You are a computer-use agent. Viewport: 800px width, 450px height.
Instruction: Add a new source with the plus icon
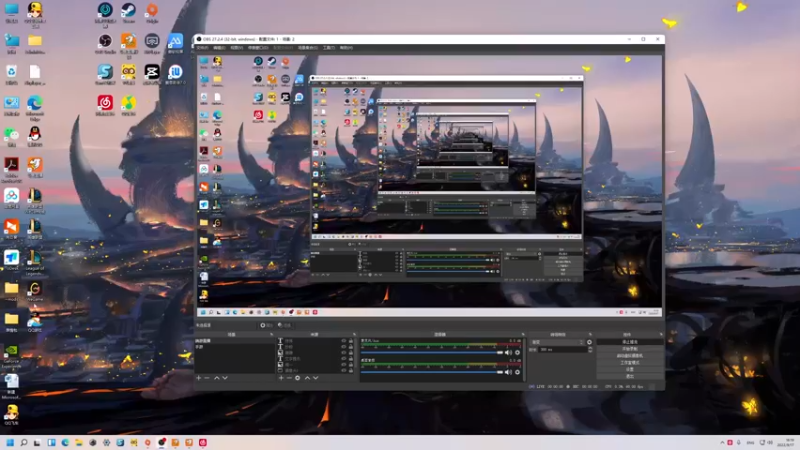pyautogui.click(x=281, y=378)
